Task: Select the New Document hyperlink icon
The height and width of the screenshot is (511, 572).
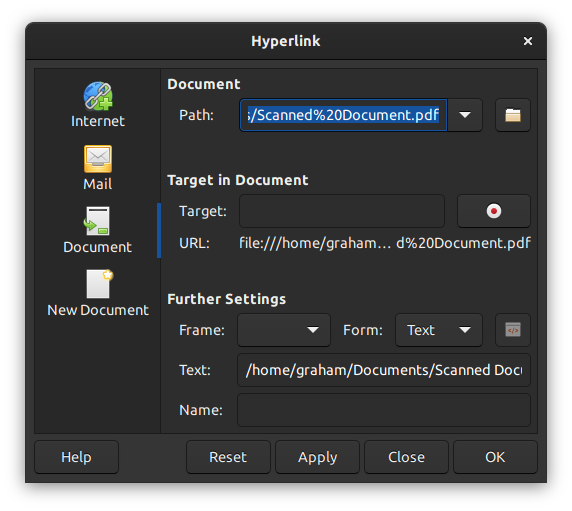Action: click(99, 284)
